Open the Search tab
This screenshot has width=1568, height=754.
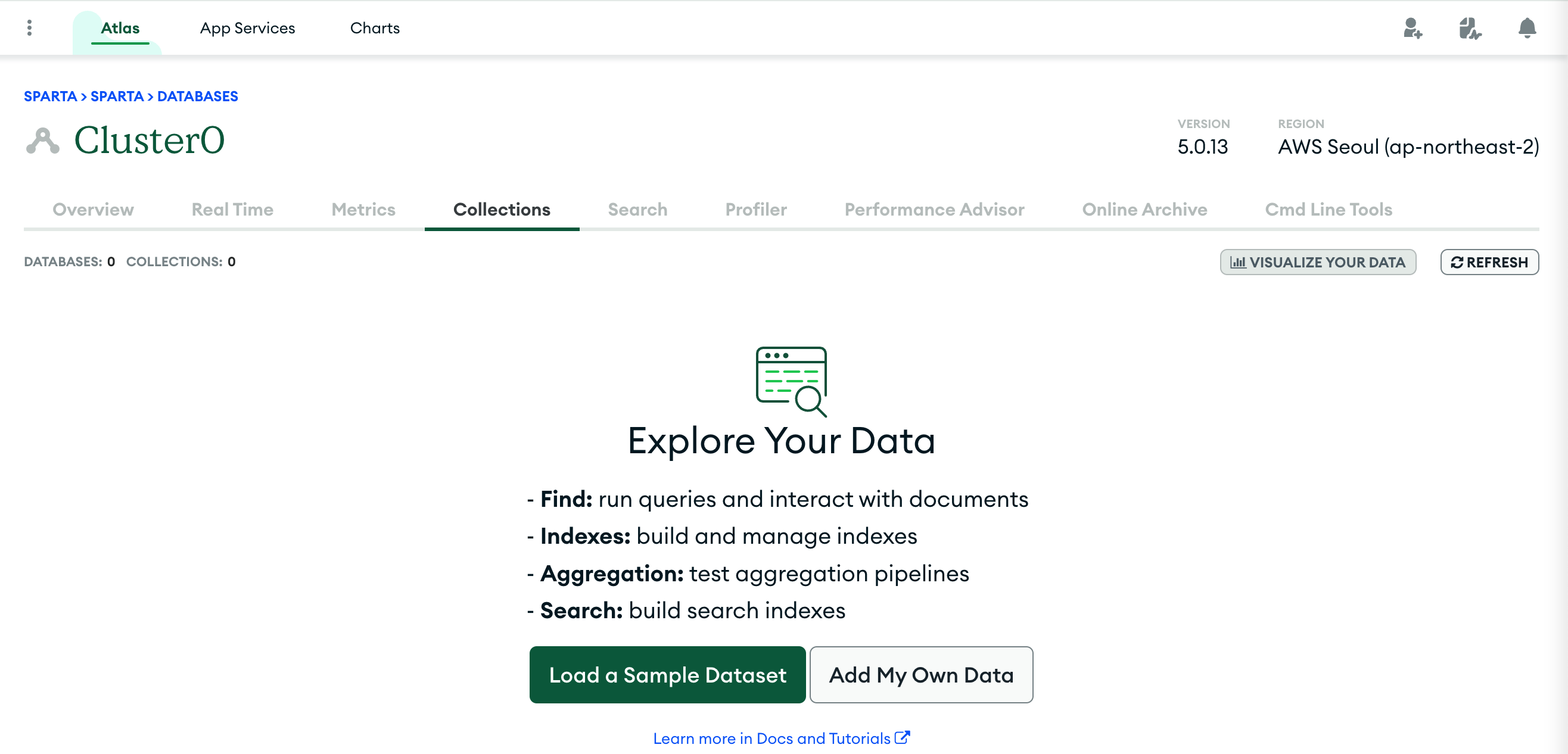tap(637, 209)
